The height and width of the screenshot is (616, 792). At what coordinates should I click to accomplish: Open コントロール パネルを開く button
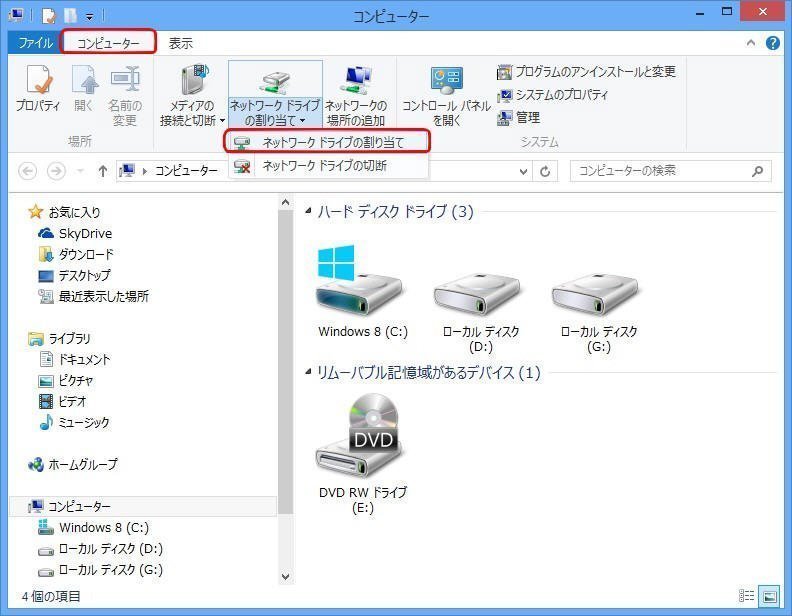pyautogui.click(x=447, y=95)
